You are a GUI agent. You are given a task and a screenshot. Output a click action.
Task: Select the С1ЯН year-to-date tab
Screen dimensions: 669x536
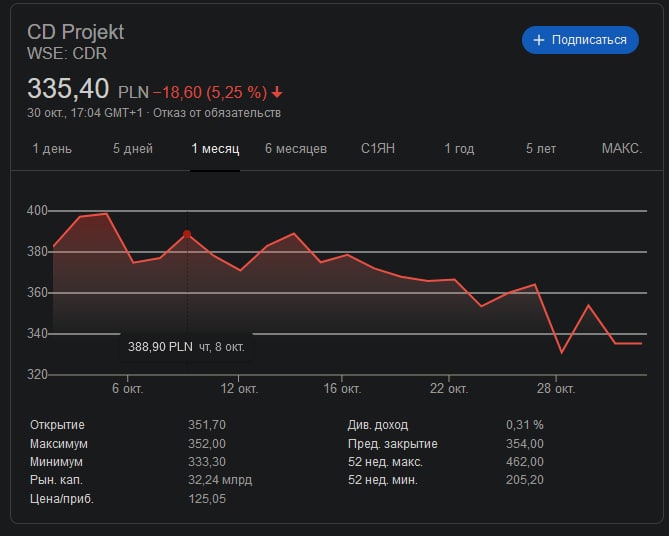[x=378, y=149]
